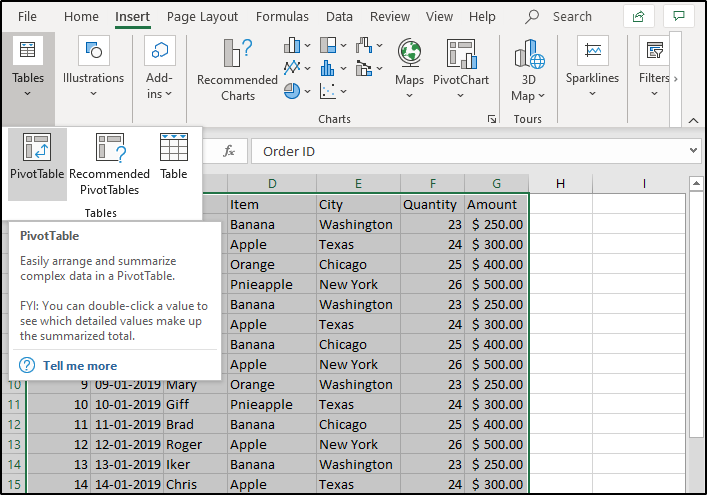Select the Quantity header cell
Image resolution: width=707 pixels, height=495 pixels.
(432, 204)
